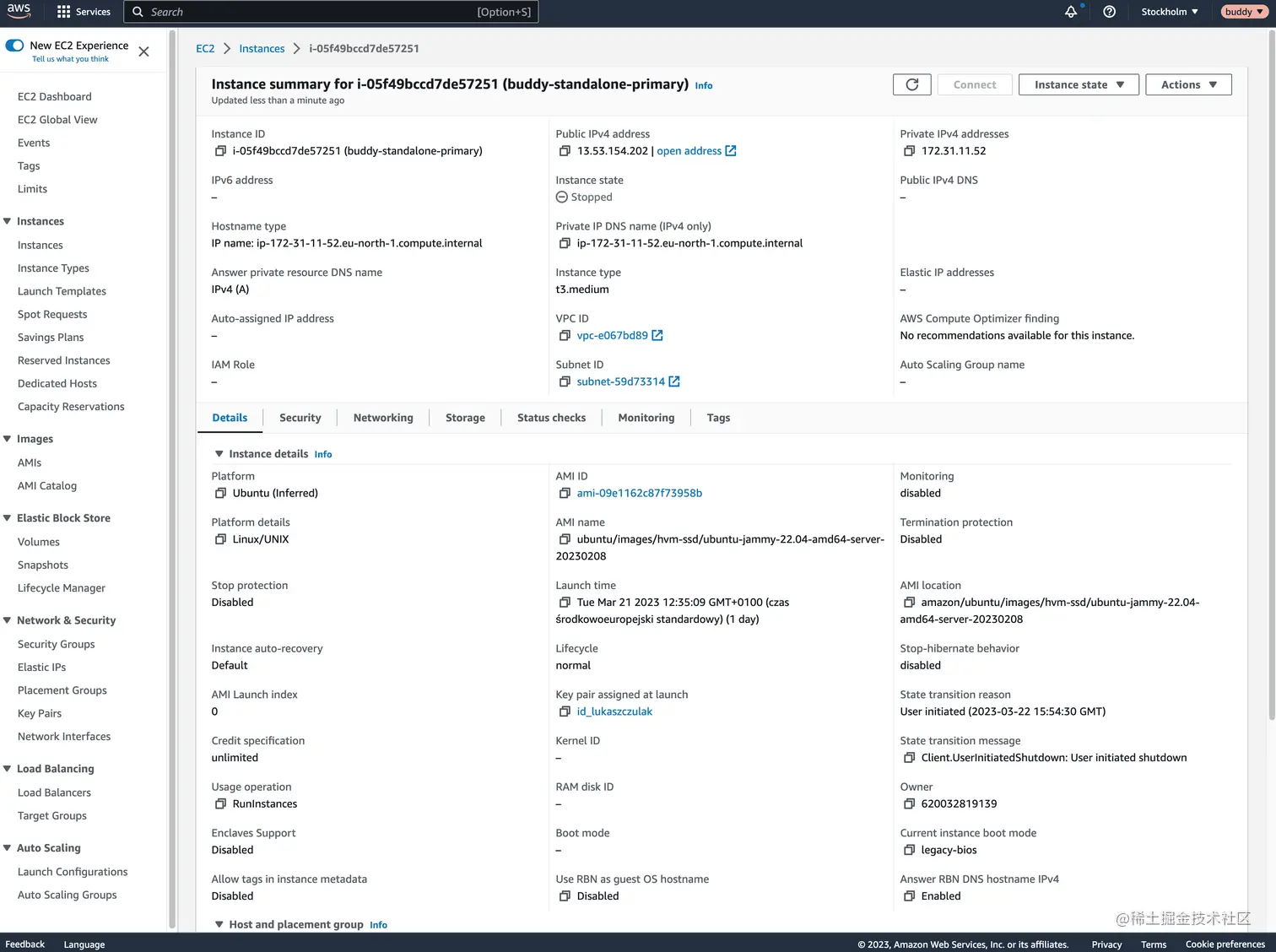Screen dimensions: 1276x952
Task: Open EC2 Dashboard in sidebar
Action: pos(55,97)
